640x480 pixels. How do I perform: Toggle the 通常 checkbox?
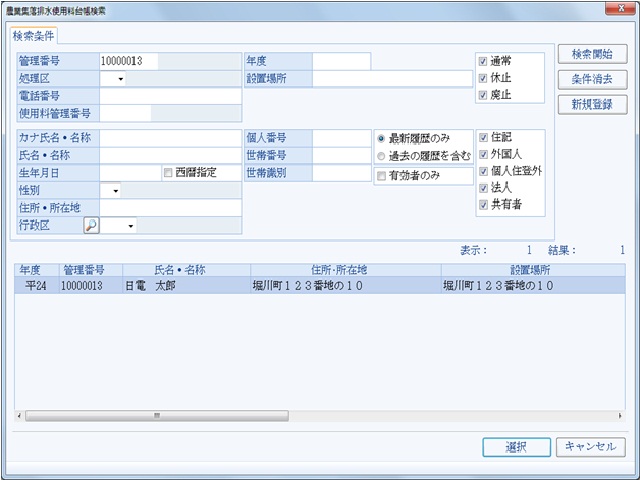coord(483,60)
